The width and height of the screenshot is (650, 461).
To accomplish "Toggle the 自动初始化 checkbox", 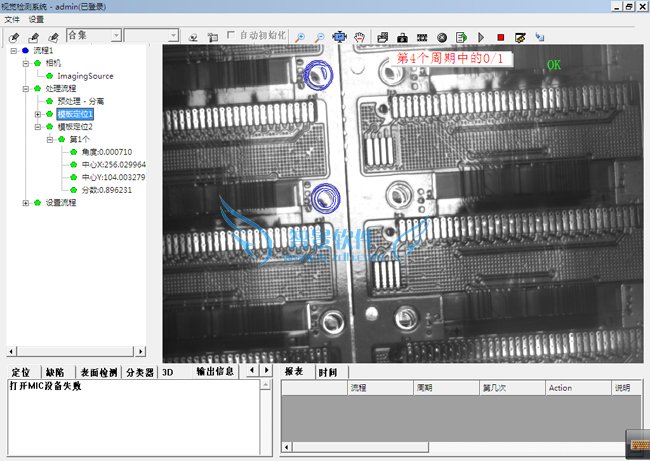I will (232, 36).
